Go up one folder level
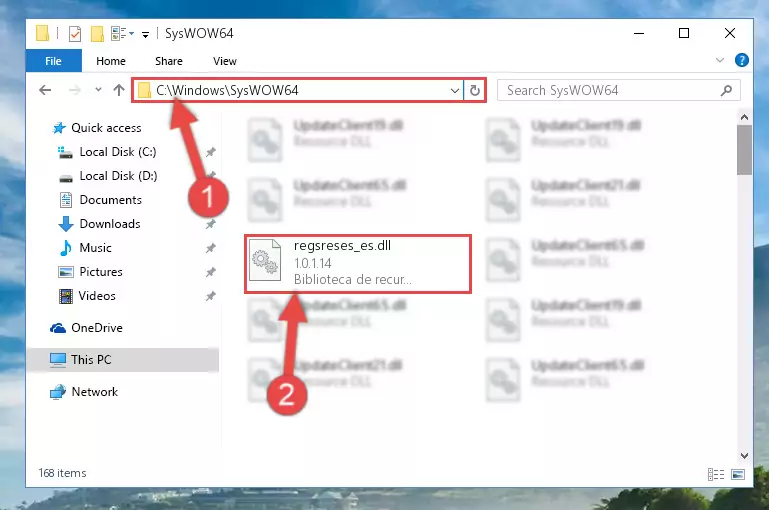 coord(119,90)
